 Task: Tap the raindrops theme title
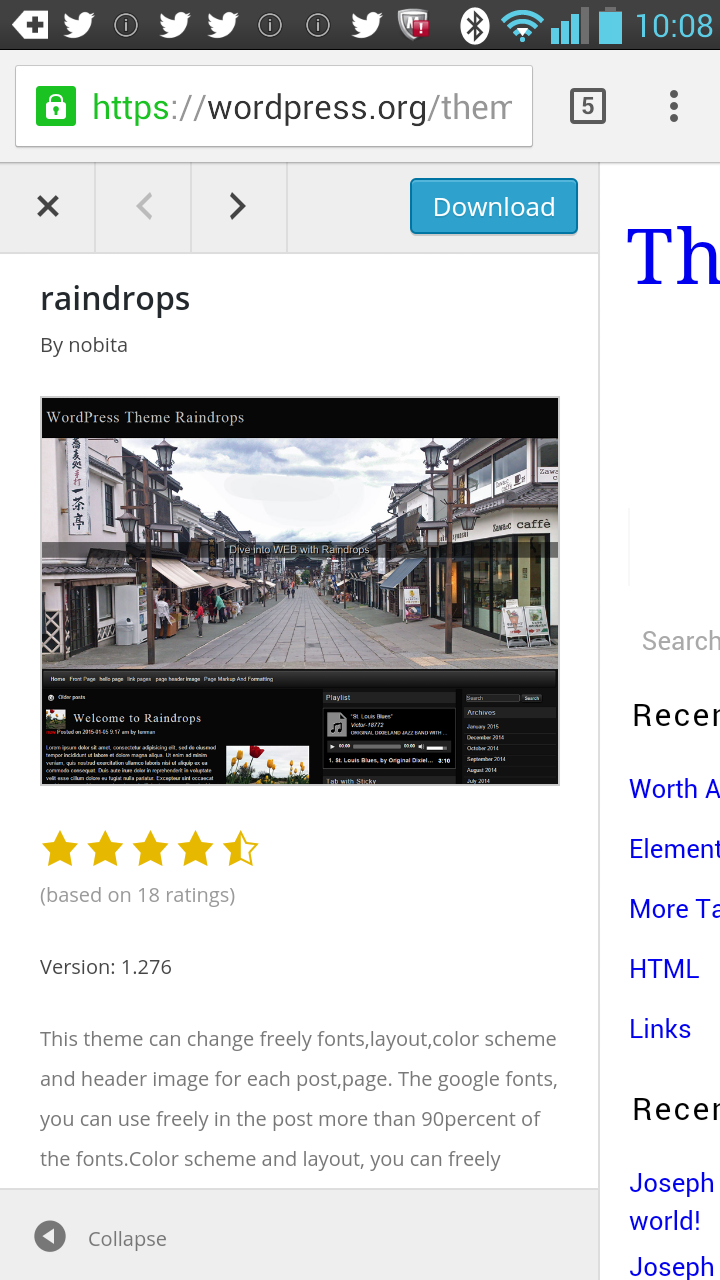pos(115,298)
